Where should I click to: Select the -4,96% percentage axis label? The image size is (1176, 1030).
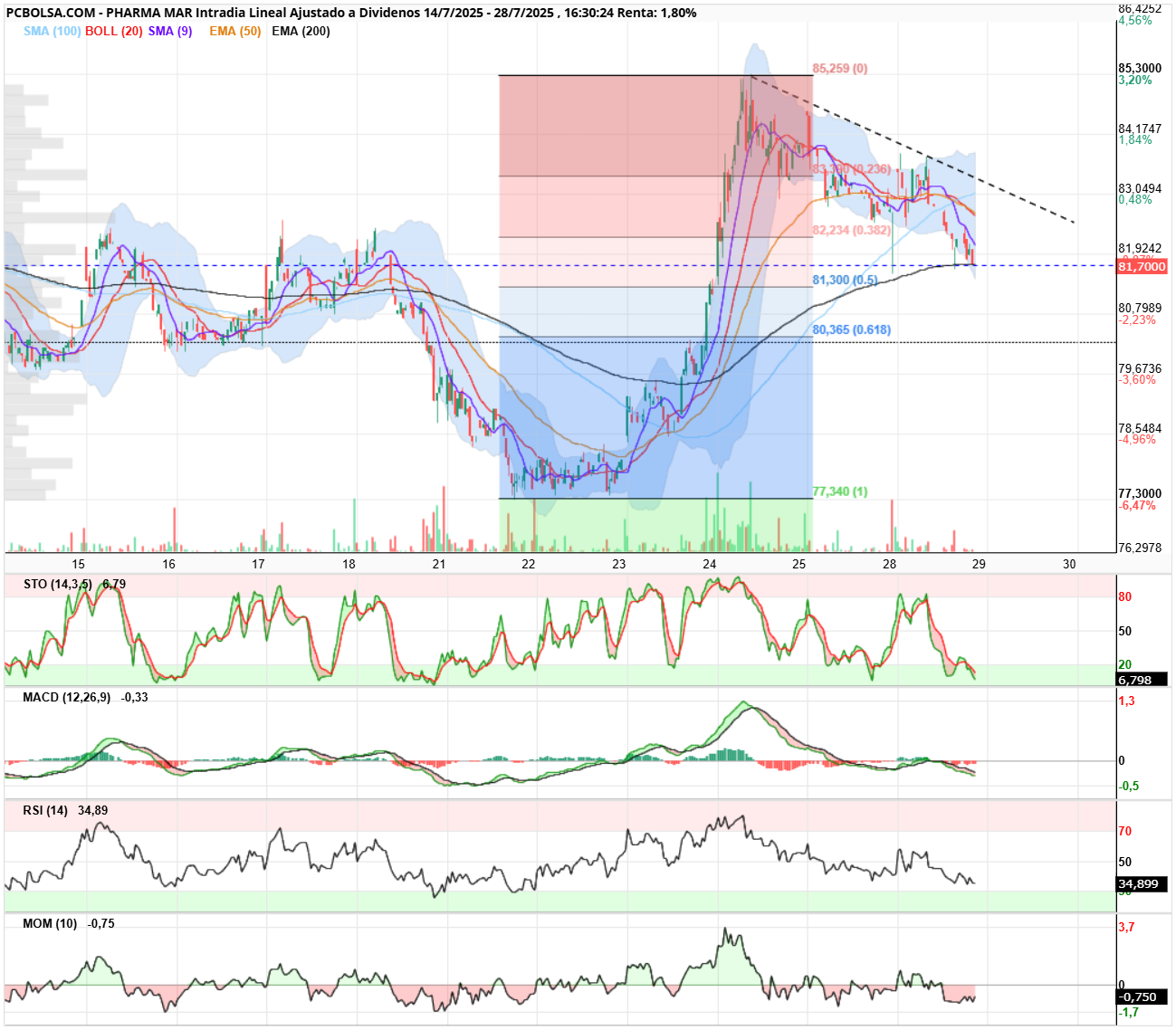[x=1137, y=439]
